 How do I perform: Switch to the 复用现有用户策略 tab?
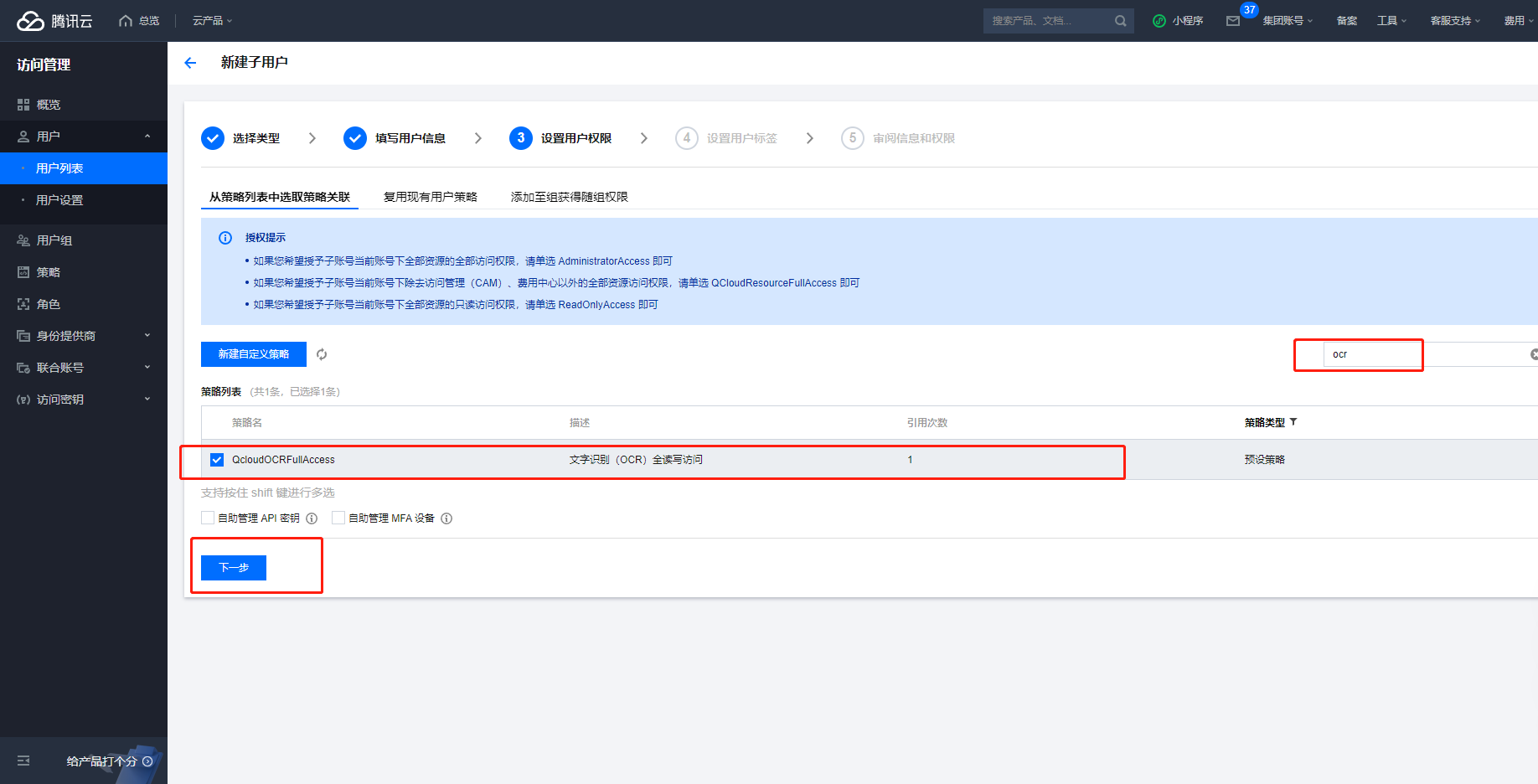(431, 197)
